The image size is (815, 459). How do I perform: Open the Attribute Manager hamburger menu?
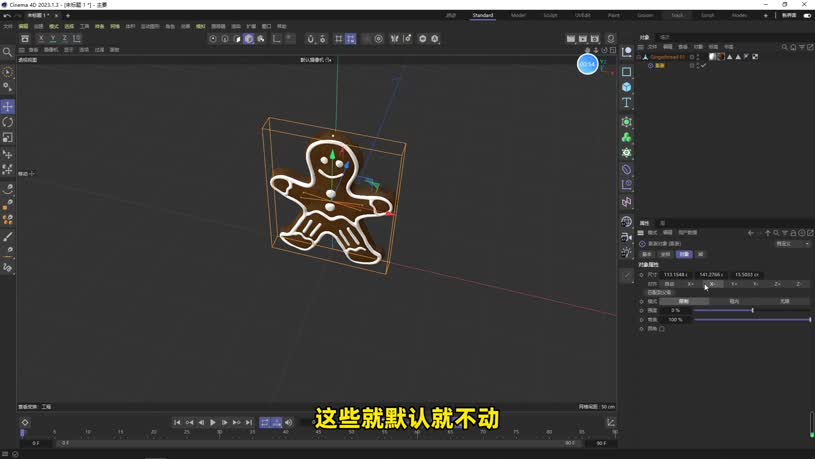[x=641, y=233]
